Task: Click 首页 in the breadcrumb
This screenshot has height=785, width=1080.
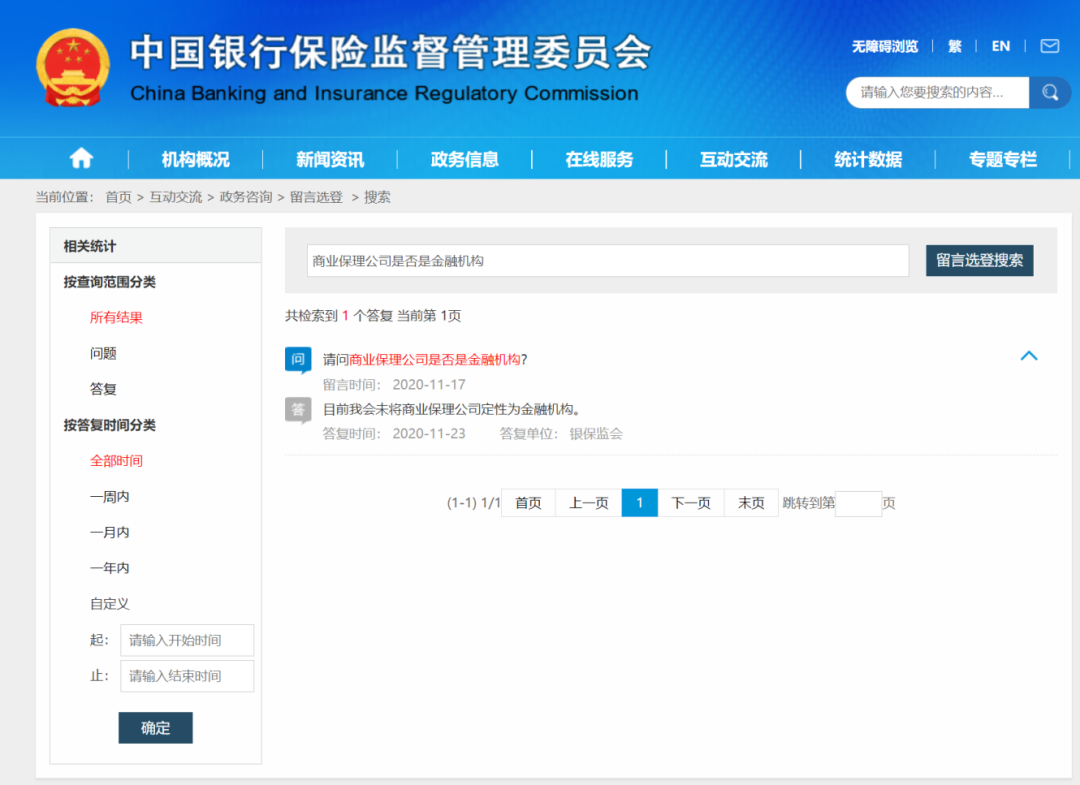Action: coord(118,197)
